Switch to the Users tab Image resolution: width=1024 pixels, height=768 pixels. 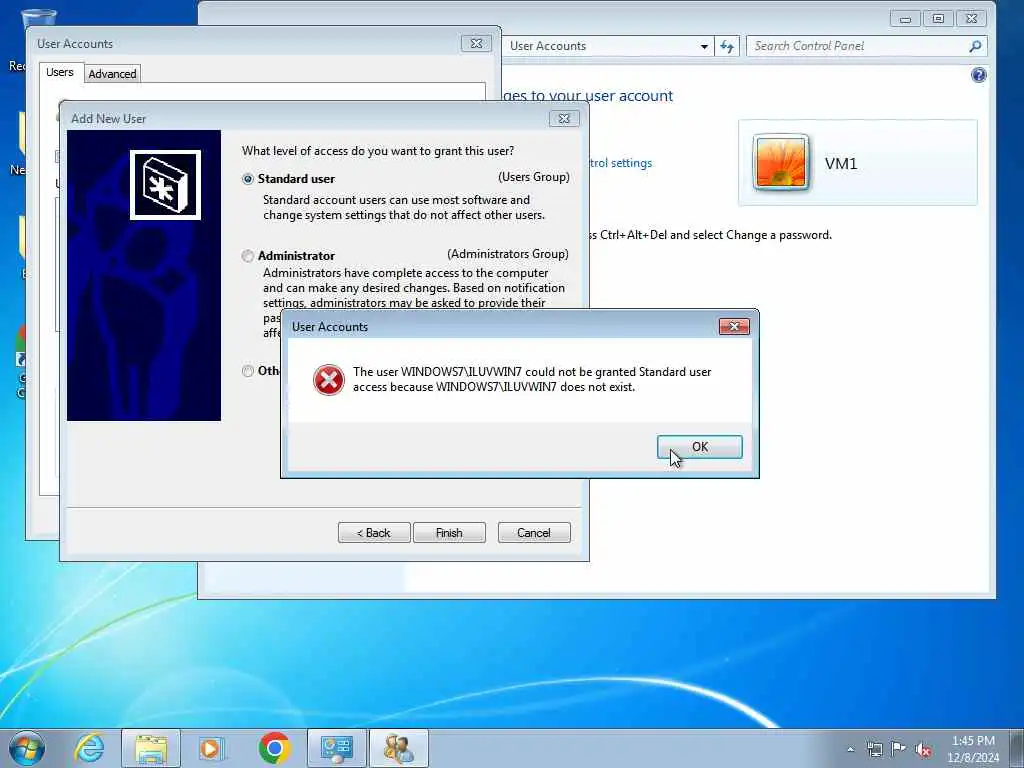60,72
